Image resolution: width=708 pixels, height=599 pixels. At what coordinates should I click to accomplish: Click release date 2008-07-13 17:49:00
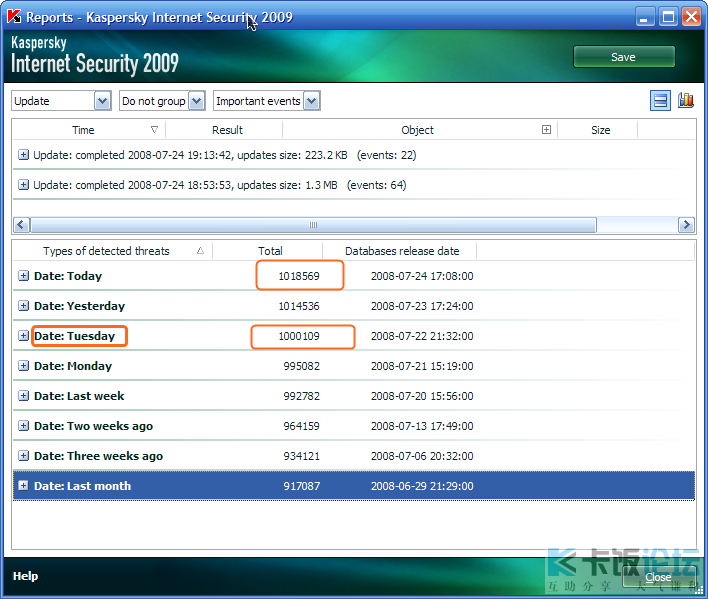pos(422,426)
